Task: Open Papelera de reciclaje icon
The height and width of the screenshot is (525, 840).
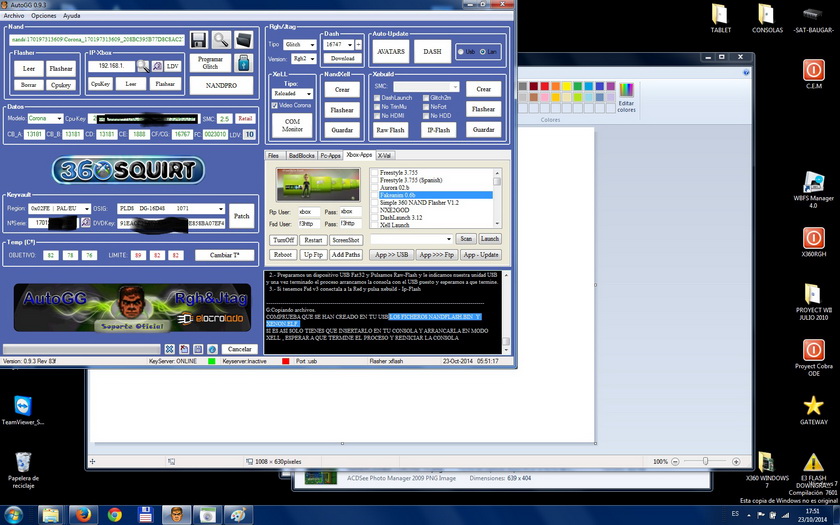Action: click(23, 470)
